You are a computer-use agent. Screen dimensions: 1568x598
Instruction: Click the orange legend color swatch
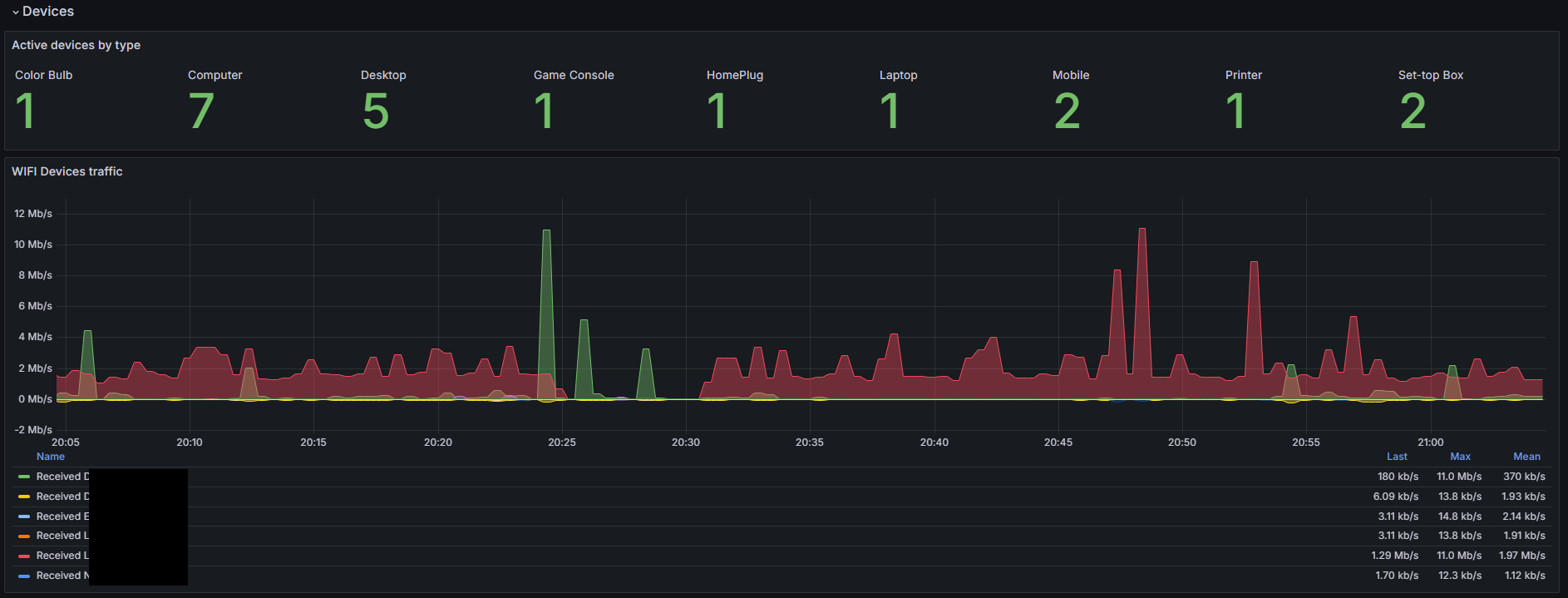(x=24, y=536)
